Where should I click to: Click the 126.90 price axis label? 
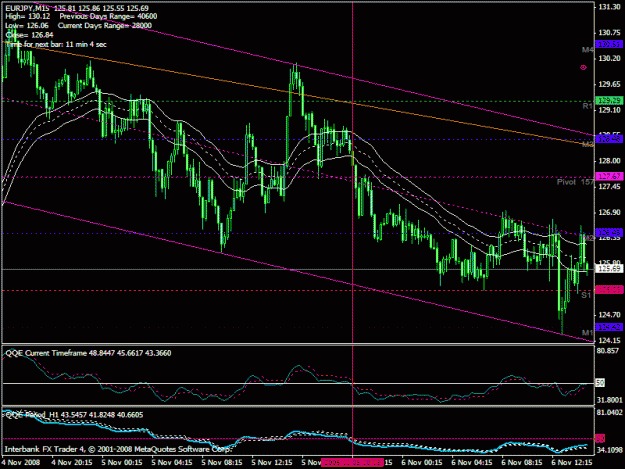point(610,212)
